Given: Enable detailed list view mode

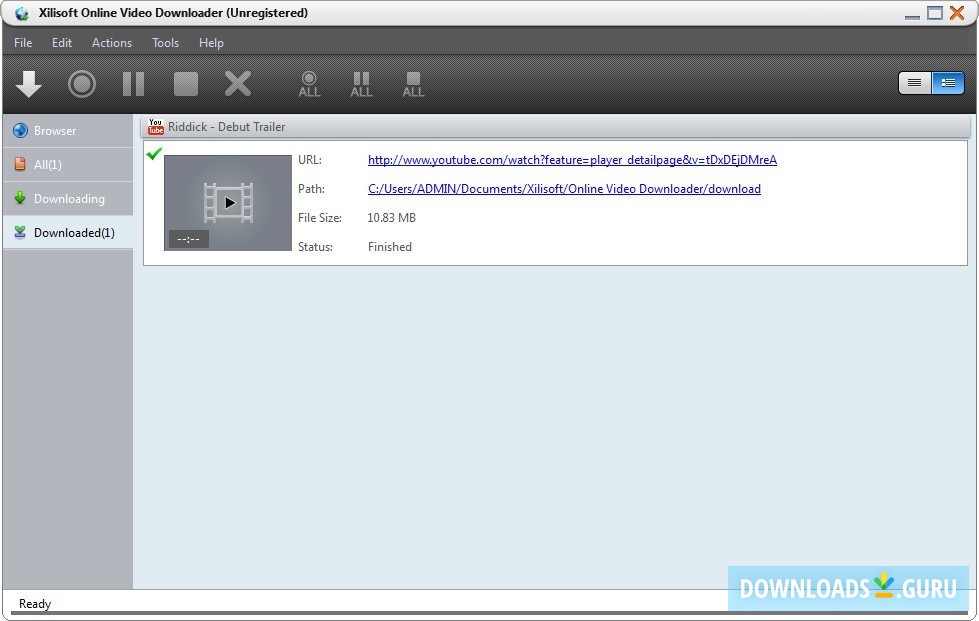Looking at the screenshot, I should coord(946,83).
